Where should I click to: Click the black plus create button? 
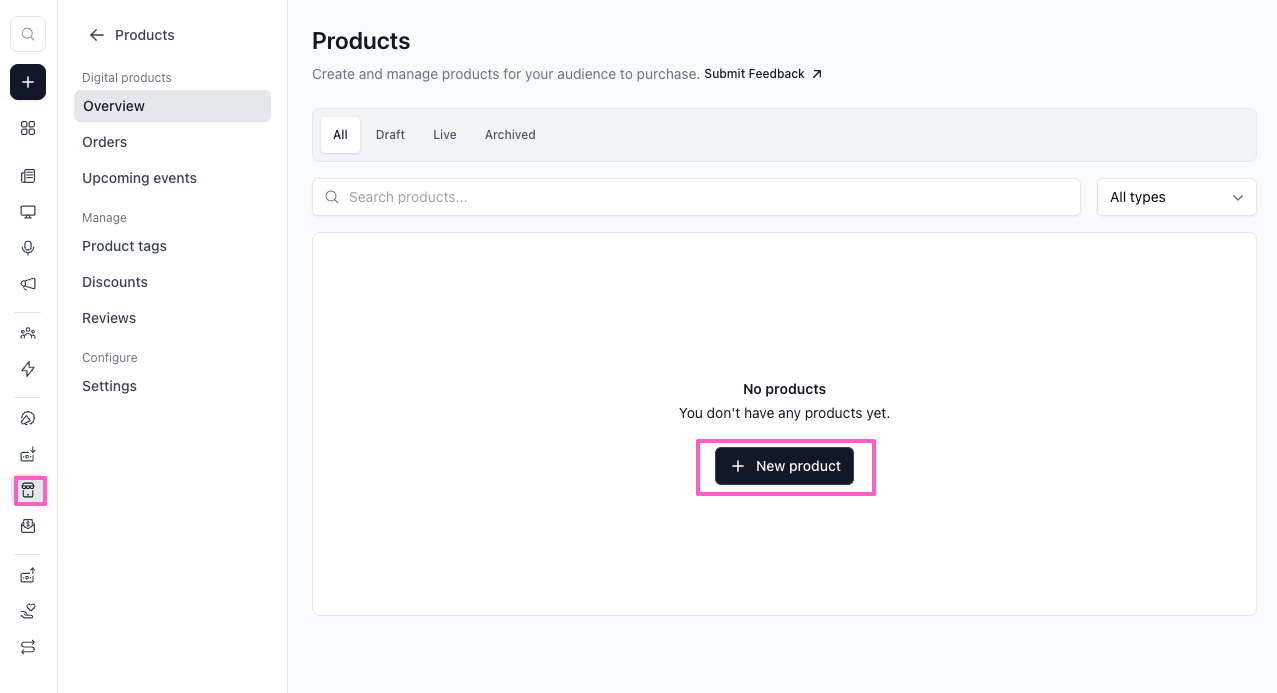click(28, 82)
